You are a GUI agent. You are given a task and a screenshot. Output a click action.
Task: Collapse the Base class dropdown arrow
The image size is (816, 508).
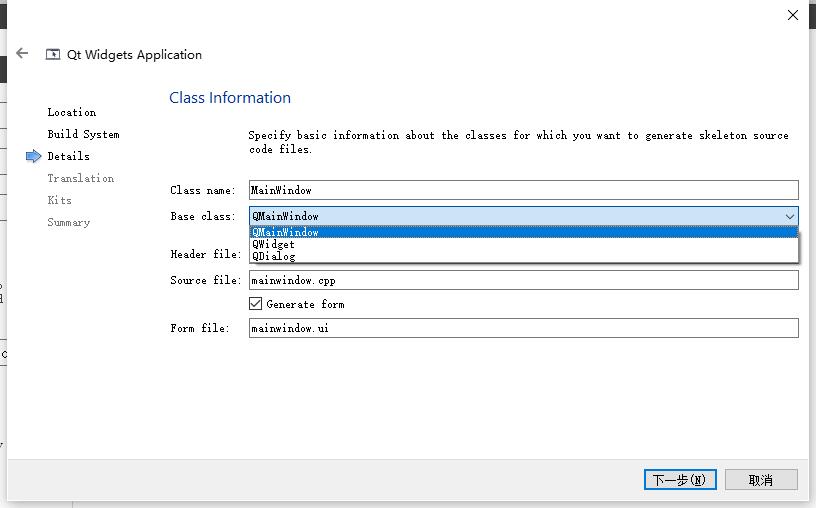(789, 216)
